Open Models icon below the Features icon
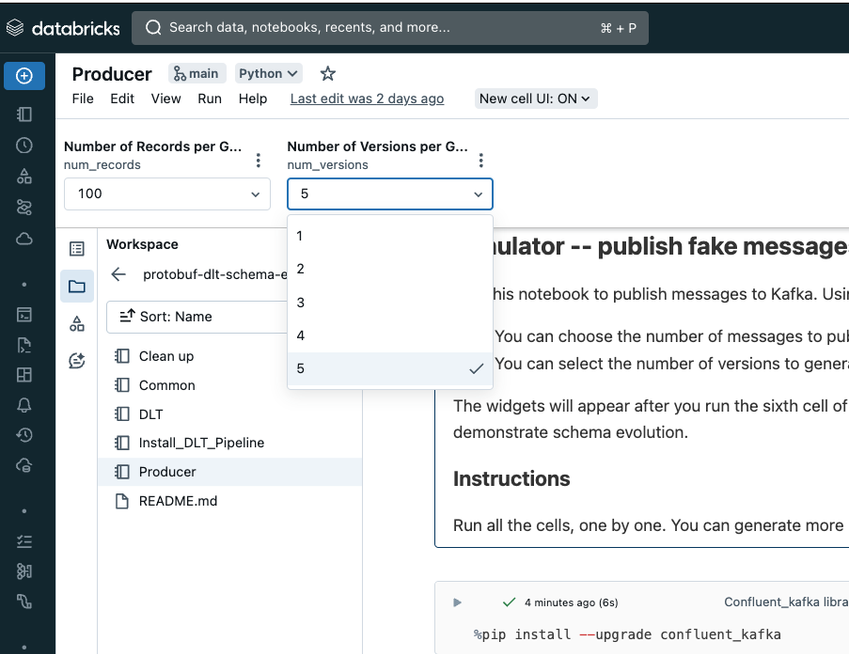849x654 pixels. (24, 601)
